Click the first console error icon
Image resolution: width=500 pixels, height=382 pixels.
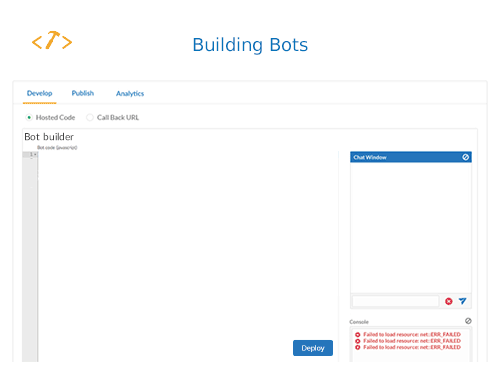(358, 335)
